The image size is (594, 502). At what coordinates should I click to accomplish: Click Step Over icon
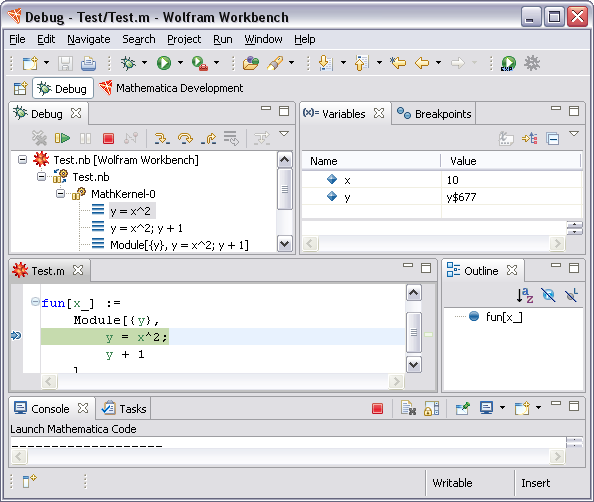point(185,138)
